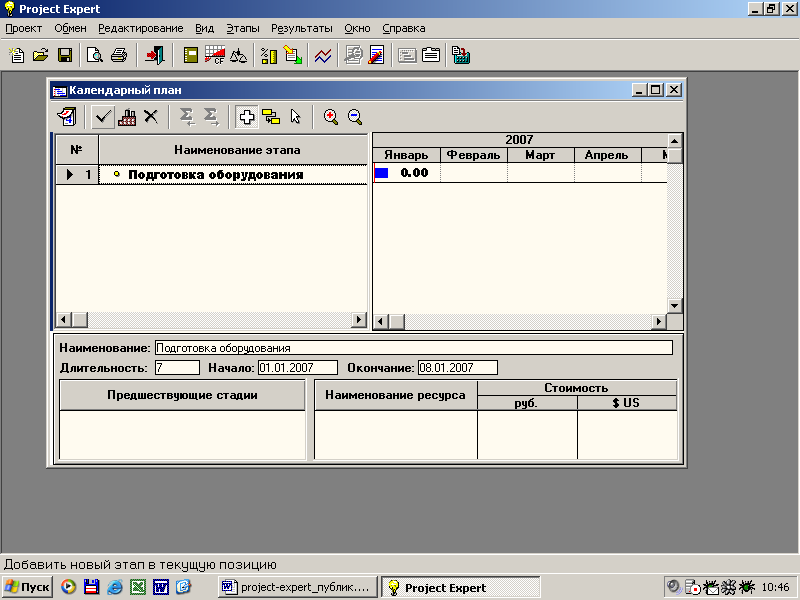800x600 pixels.
Task: Open the Вид menu
Action: click(x=205, y=29)
